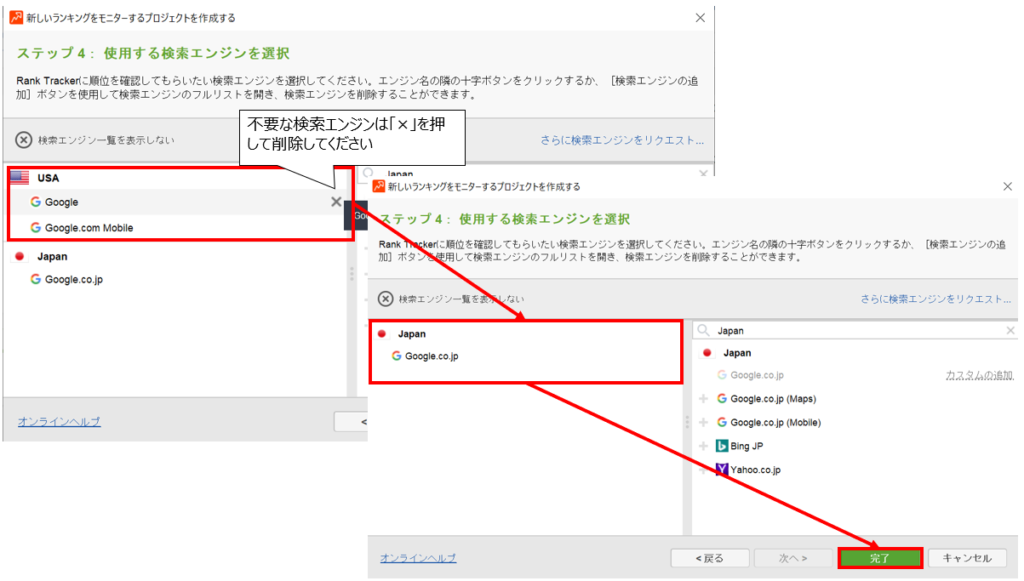Click the disabled next (次へ) button
The image size is (1024, 581).
(x=793, y=558)
